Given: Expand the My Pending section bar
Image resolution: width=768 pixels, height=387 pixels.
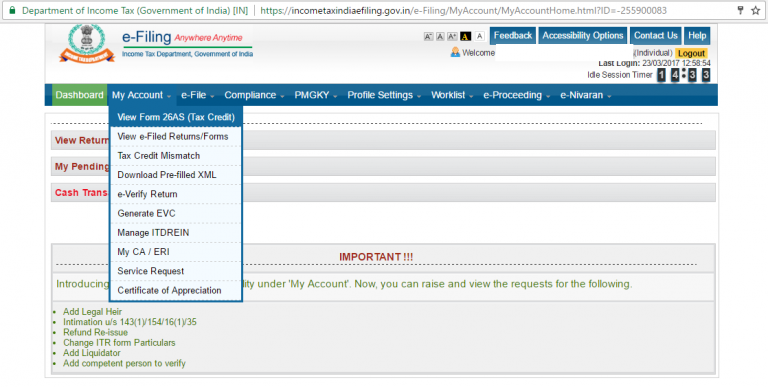Looking at the screenshot, I should click(383, 167).
